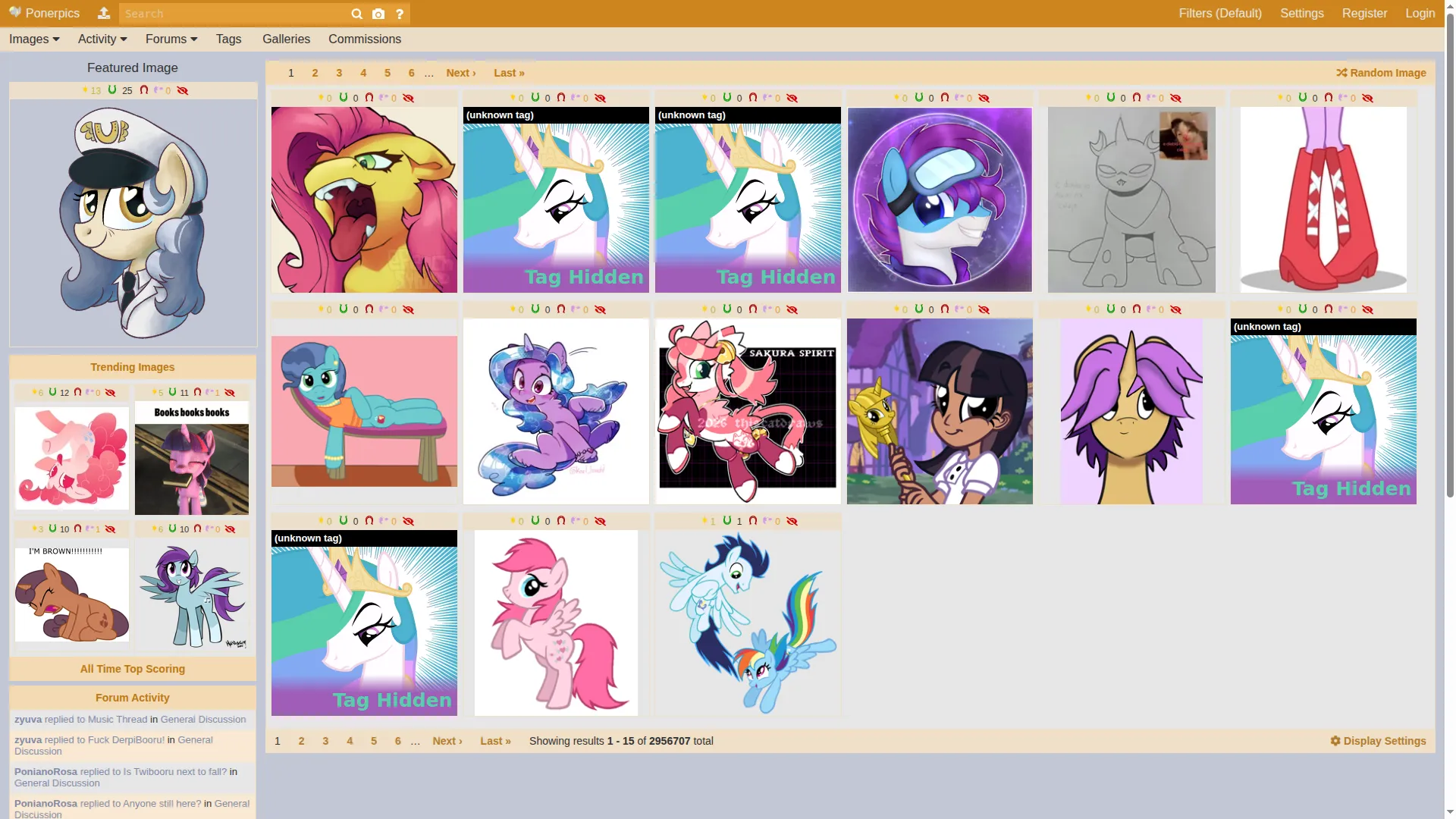Click the magnifier search icon
This screenshot has height=819, width=1456.
click(x=356, y=14)
